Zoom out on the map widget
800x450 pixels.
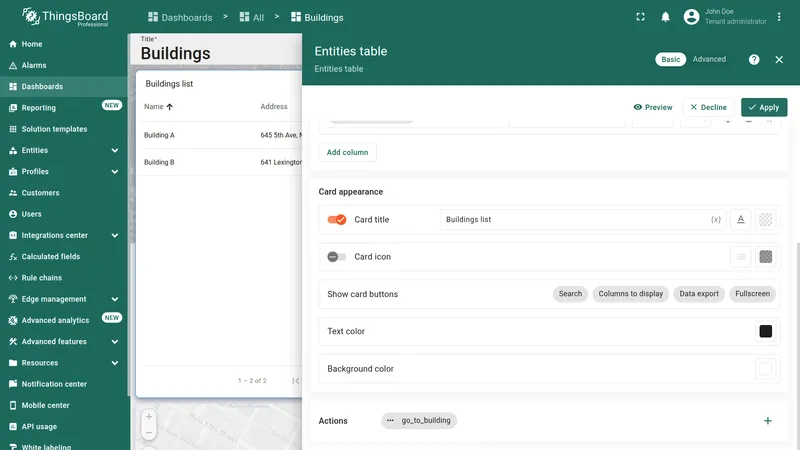pos(149,433)
